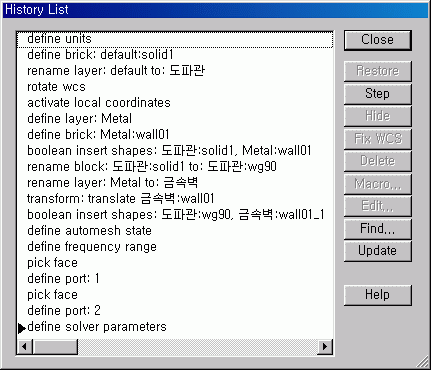This screenshot has width=431, height=370.
Task: Select the 'pick face' entry above port 2
Action: click(x=175, y=295)
